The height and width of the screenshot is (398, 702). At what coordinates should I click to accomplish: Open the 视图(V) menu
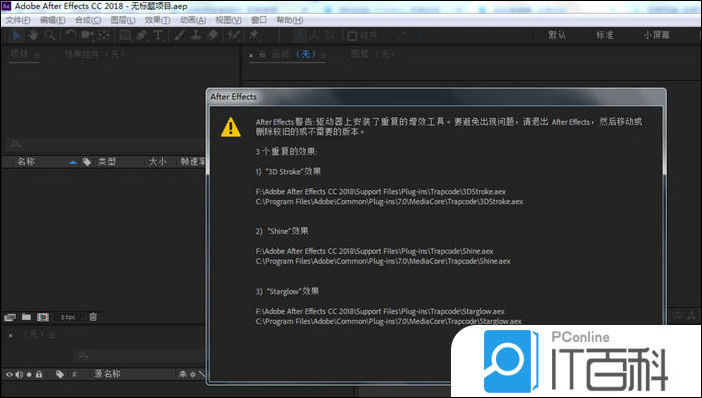click(228, 20)
